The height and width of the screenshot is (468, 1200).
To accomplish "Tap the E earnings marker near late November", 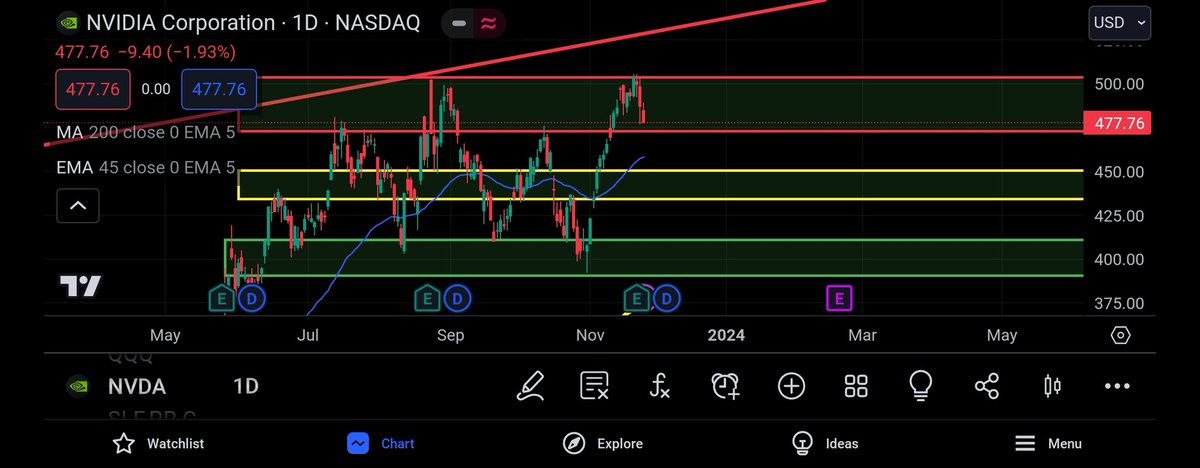I will pyautogui.click(x=636, y=297).
